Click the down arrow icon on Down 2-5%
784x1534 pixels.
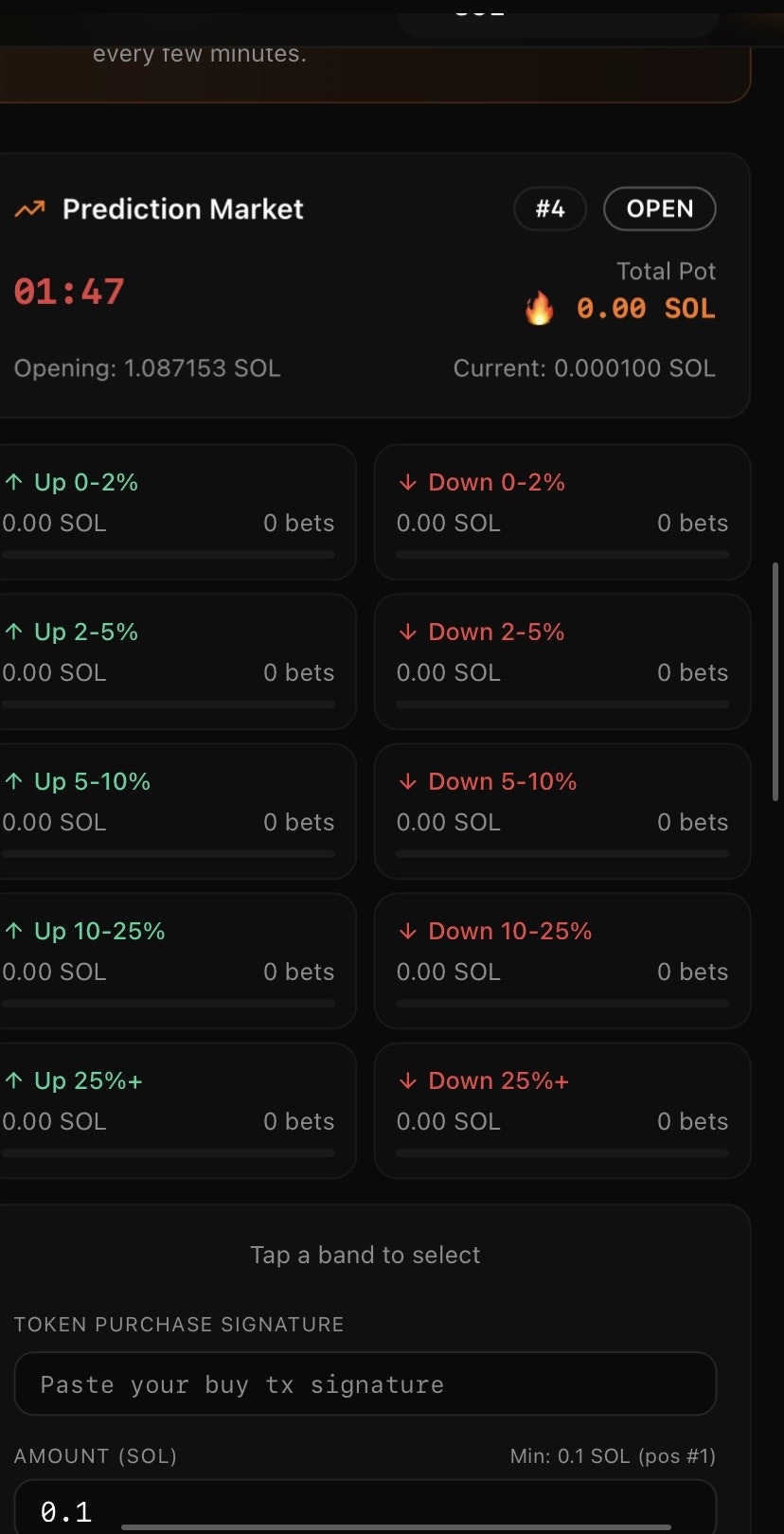tap(407, 632)
